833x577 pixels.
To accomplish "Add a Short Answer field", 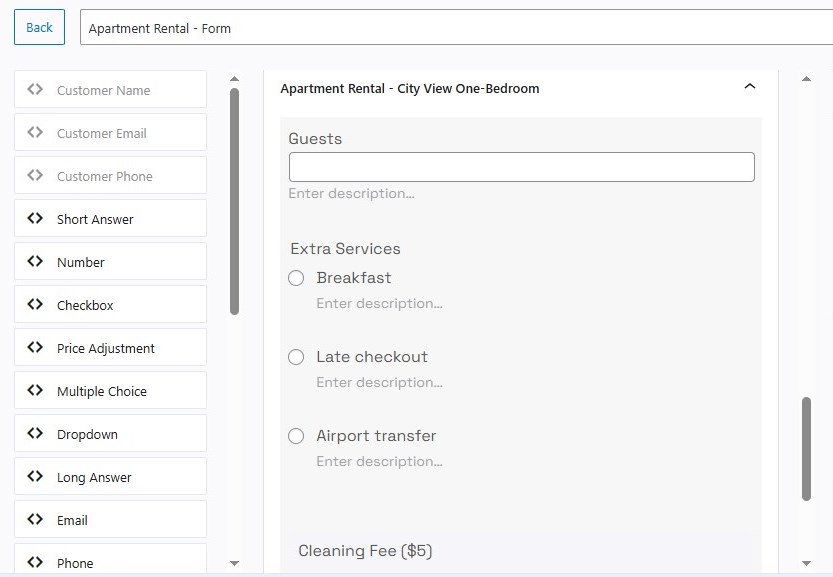I will coord(110,218).
